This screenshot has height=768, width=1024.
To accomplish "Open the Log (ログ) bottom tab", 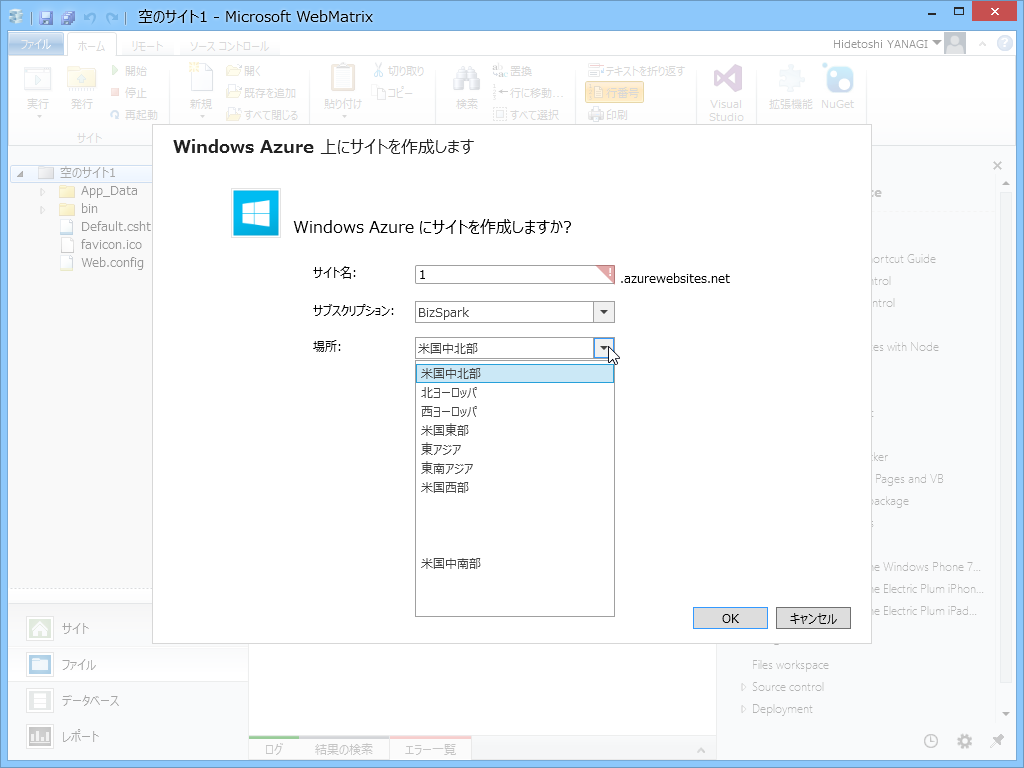I will point(274,749).
